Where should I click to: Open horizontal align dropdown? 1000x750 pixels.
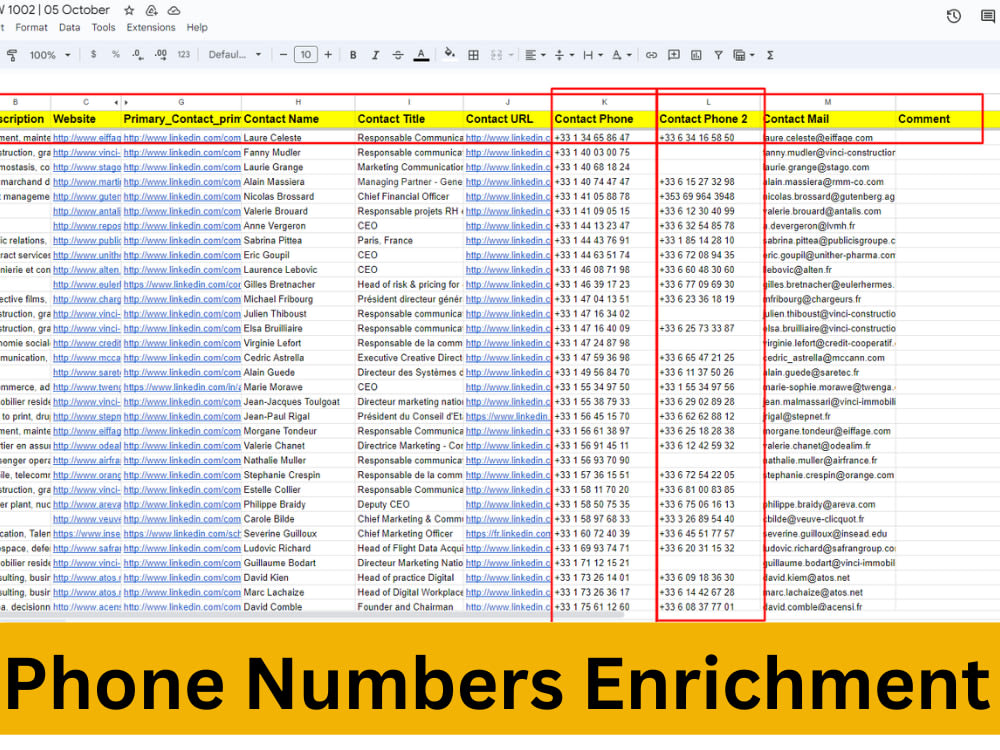535,55
